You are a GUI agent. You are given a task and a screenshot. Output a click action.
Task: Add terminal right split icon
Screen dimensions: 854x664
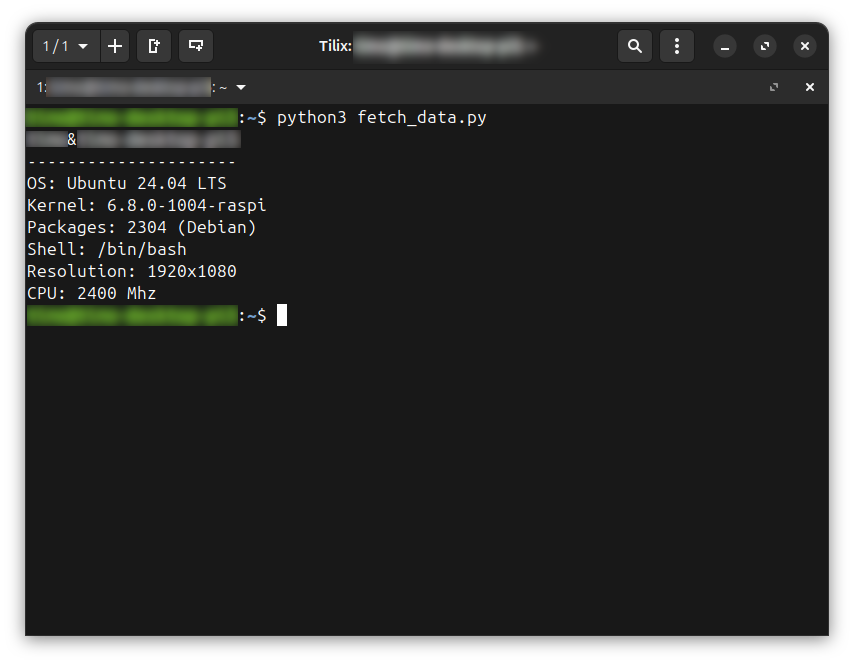(x=154, y=46)
